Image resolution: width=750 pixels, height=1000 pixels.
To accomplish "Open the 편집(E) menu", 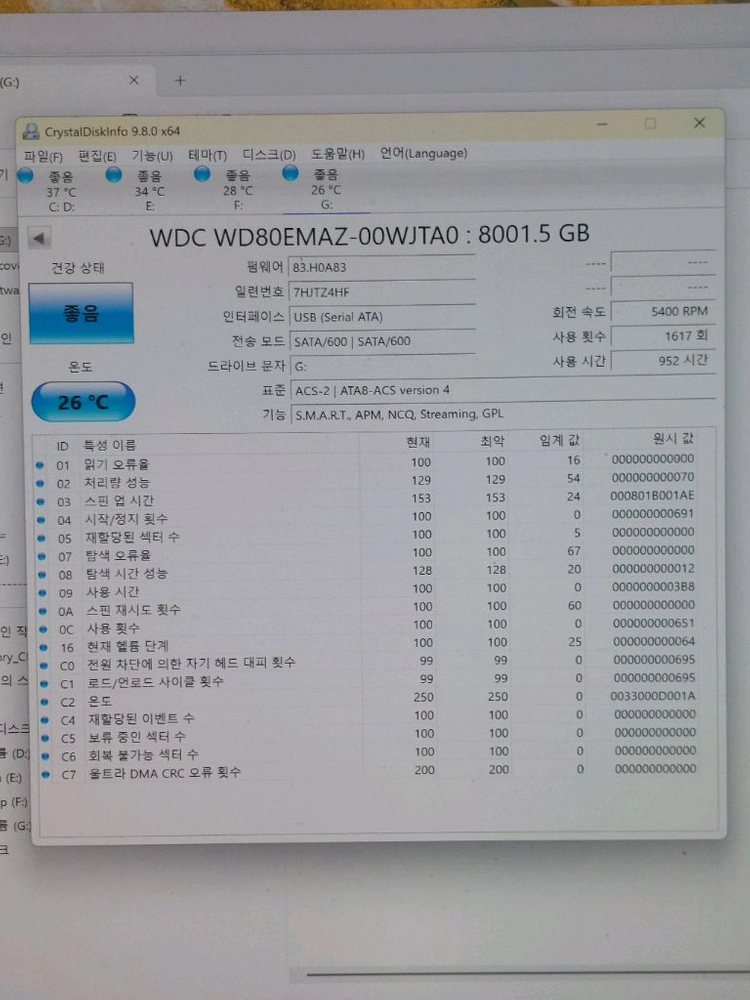I will coord(97,156).
